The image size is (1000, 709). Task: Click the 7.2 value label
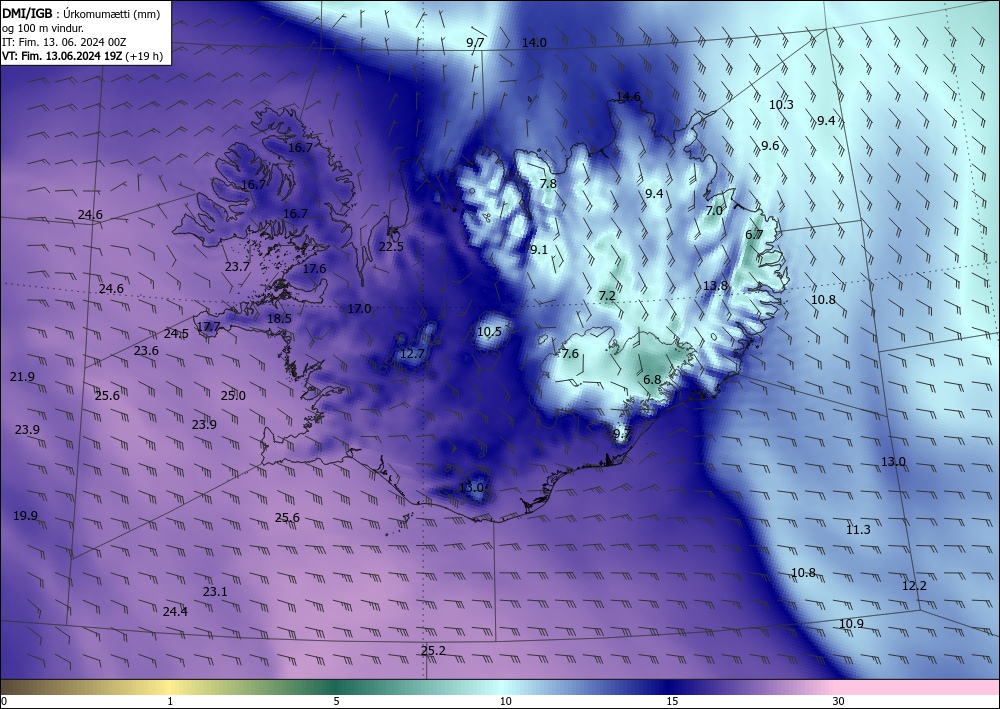pyautogui.click(x=607, y=296)
